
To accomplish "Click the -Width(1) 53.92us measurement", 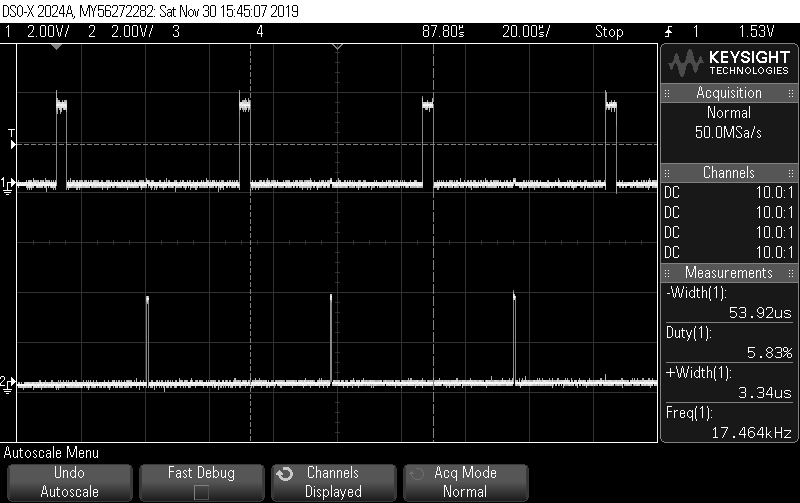I will point(729,302).
